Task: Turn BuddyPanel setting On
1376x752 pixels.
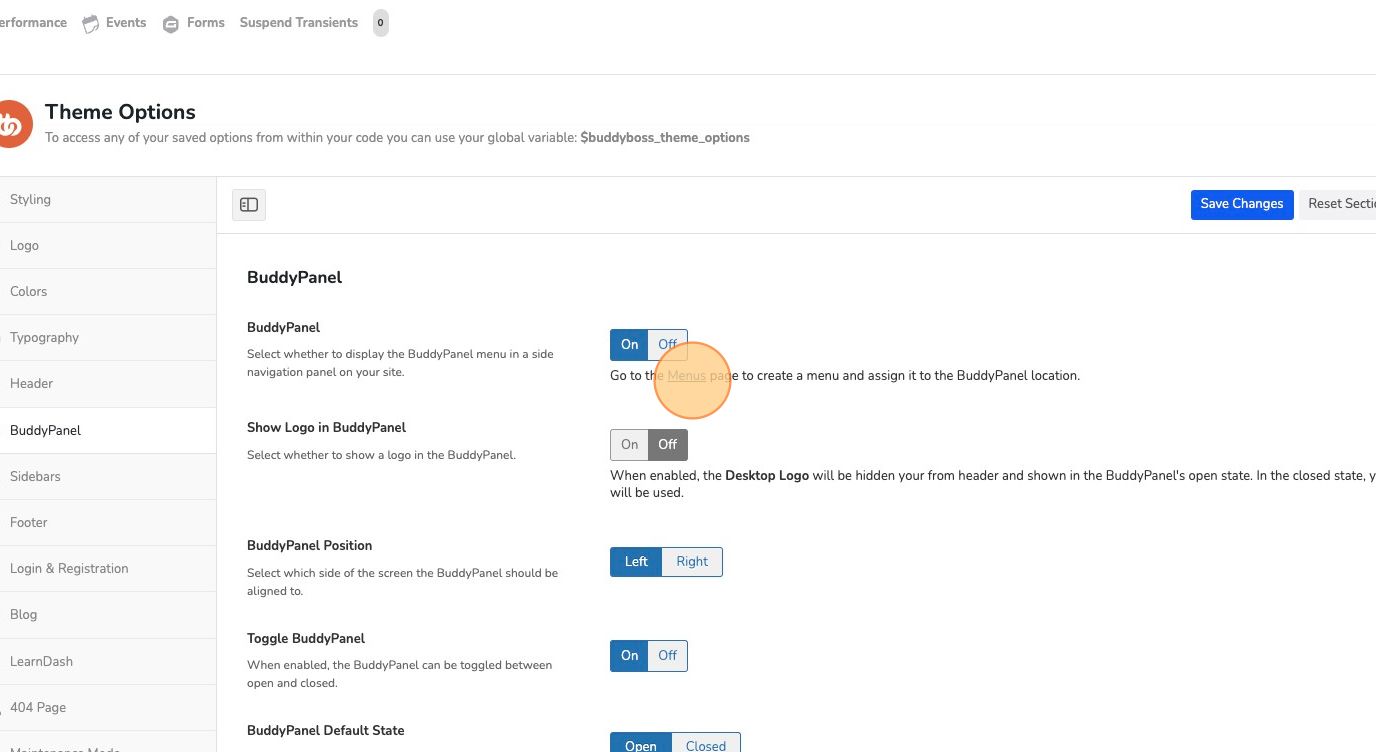Action: [x=629, y=344]
